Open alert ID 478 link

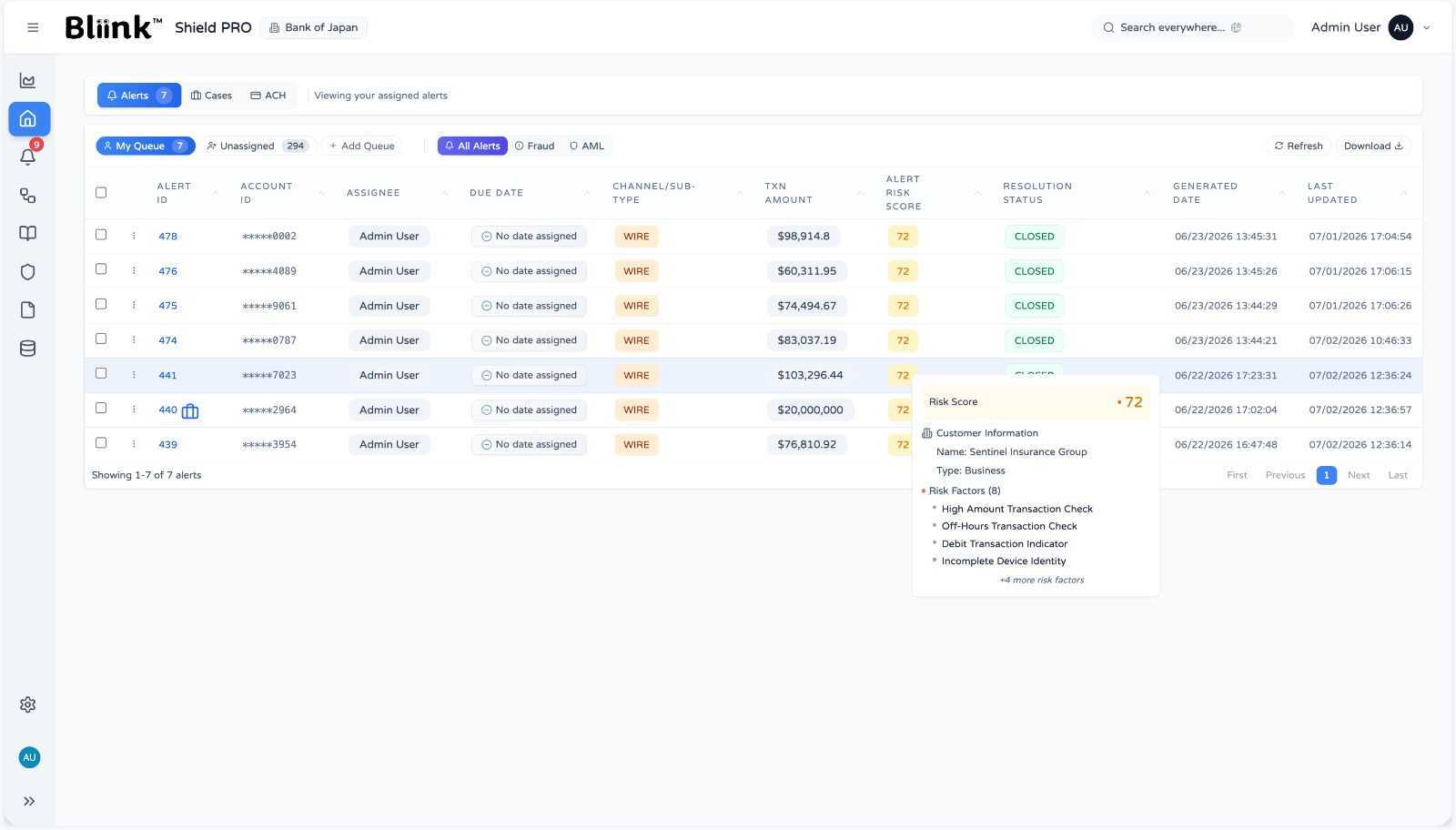coord(167,237)
